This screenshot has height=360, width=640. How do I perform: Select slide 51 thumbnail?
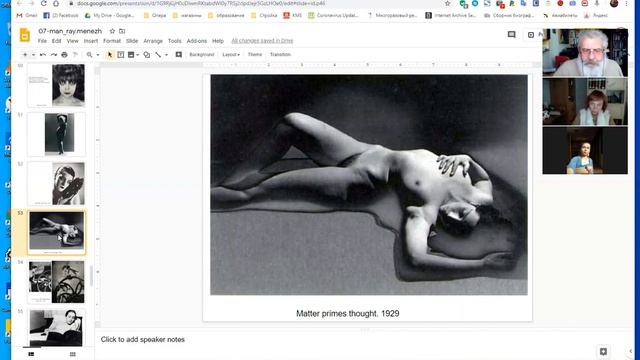tap(56, 134)
